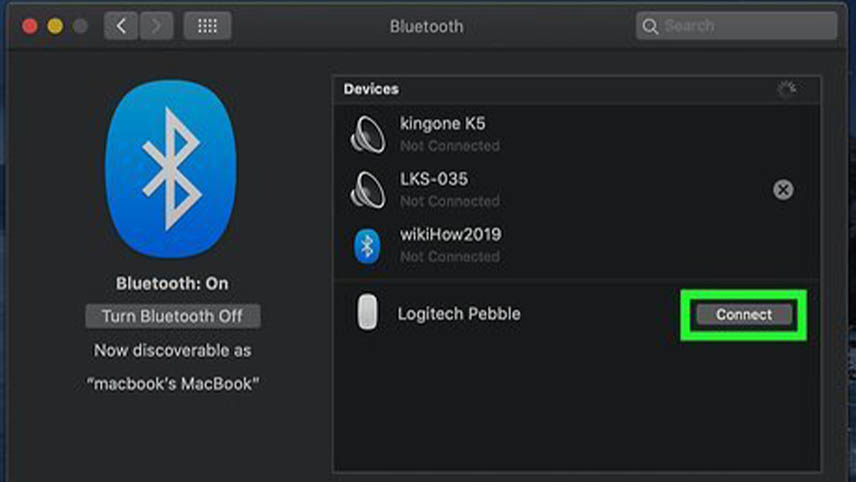The height and width of the screenshot is (482, 856).
Task: Click the Search field
Action: (736, 26)
